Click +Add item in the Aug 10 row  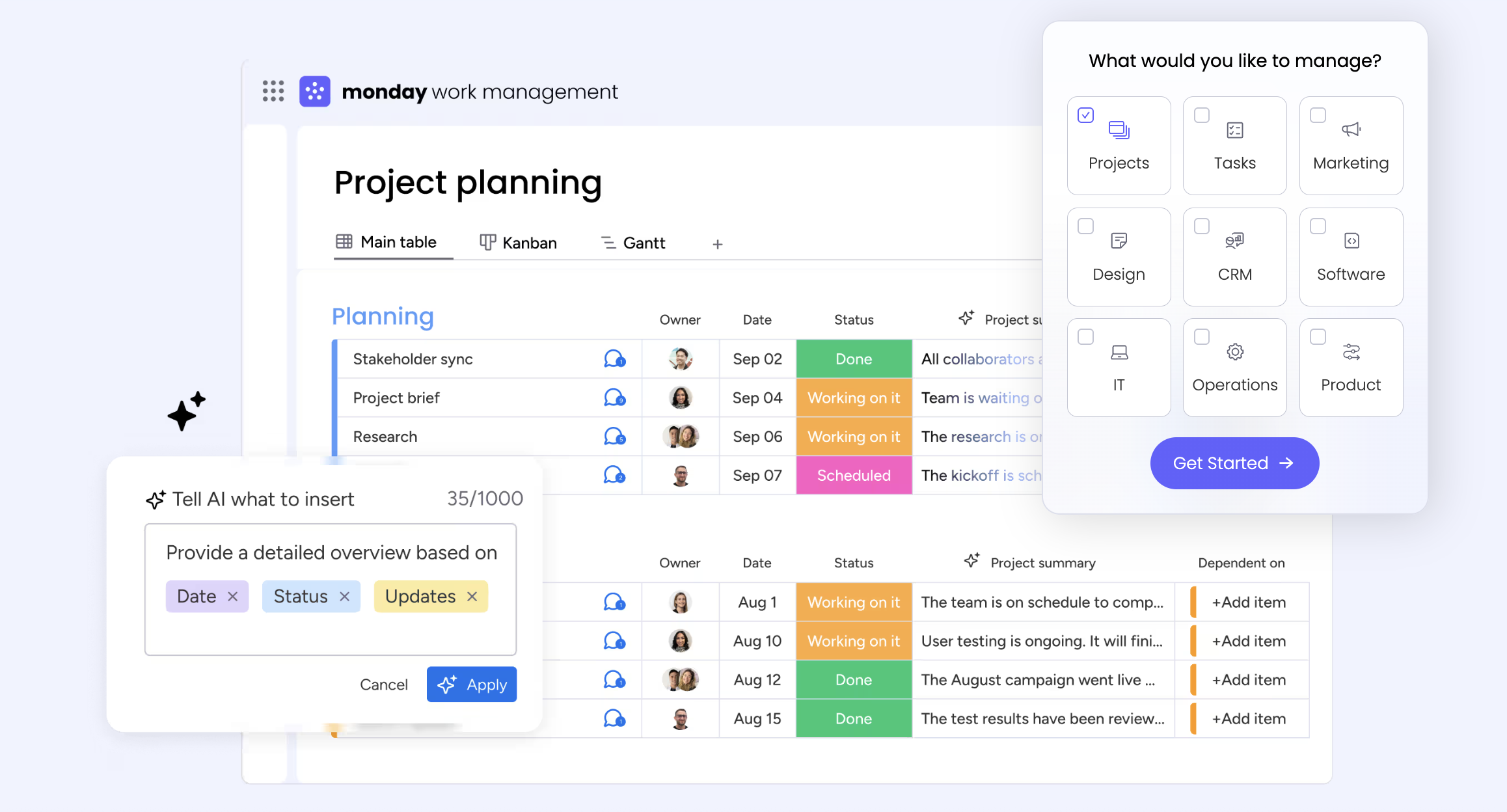pyautogui.click(x=1249, y=641)
